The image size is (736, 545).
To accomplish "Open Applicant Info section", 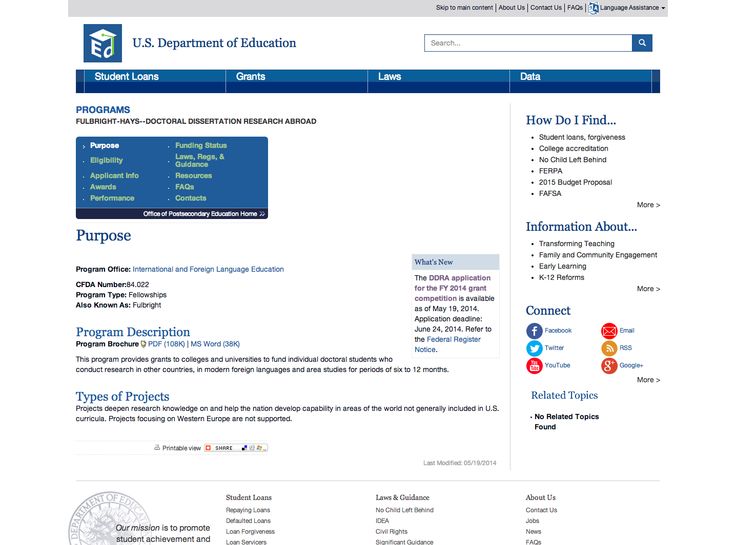I will (x=115, y=176).
